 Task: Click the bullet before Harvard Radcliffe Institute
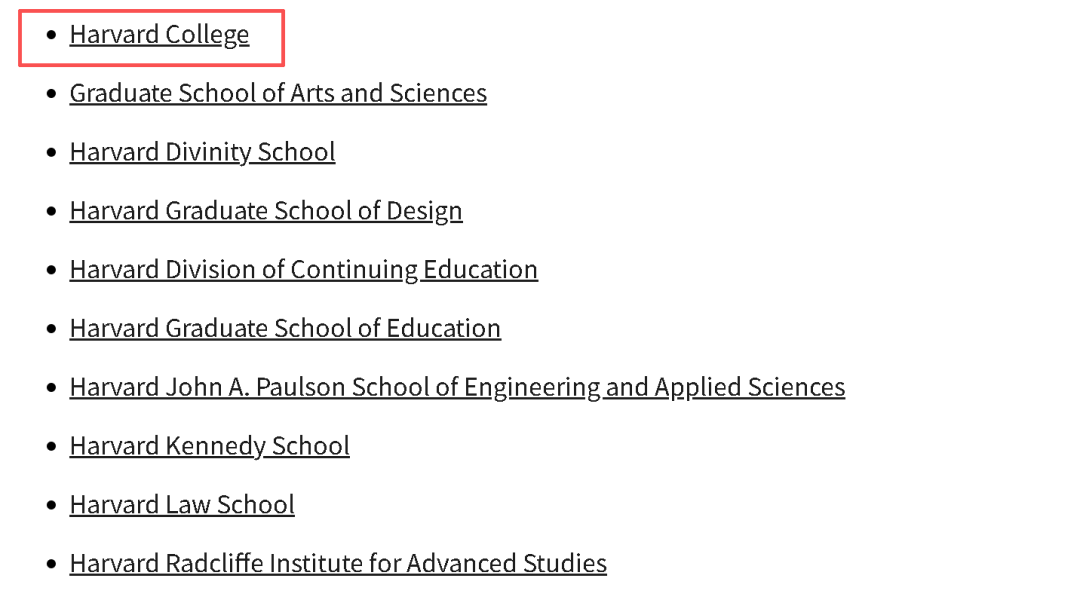[x=52, y=564]
